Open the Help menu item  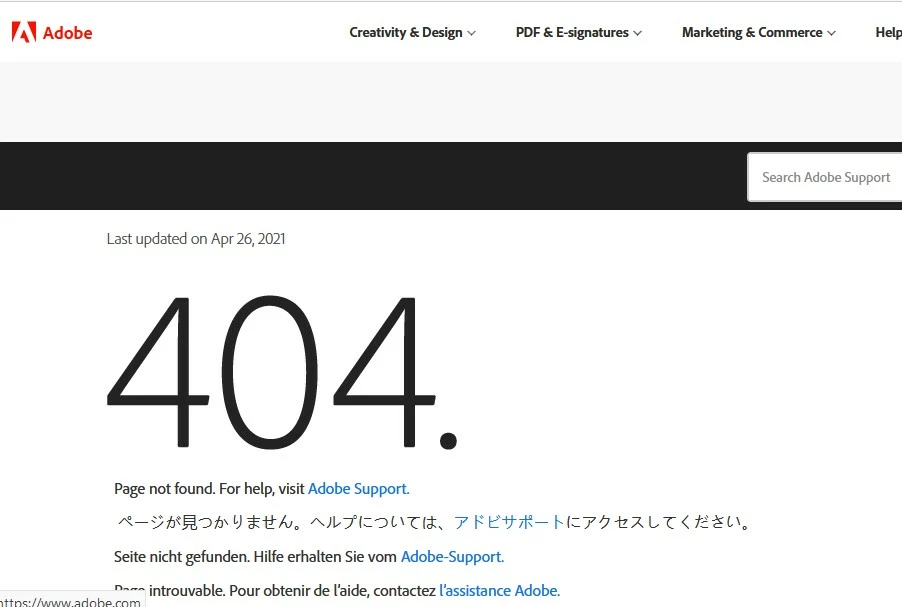888,33
